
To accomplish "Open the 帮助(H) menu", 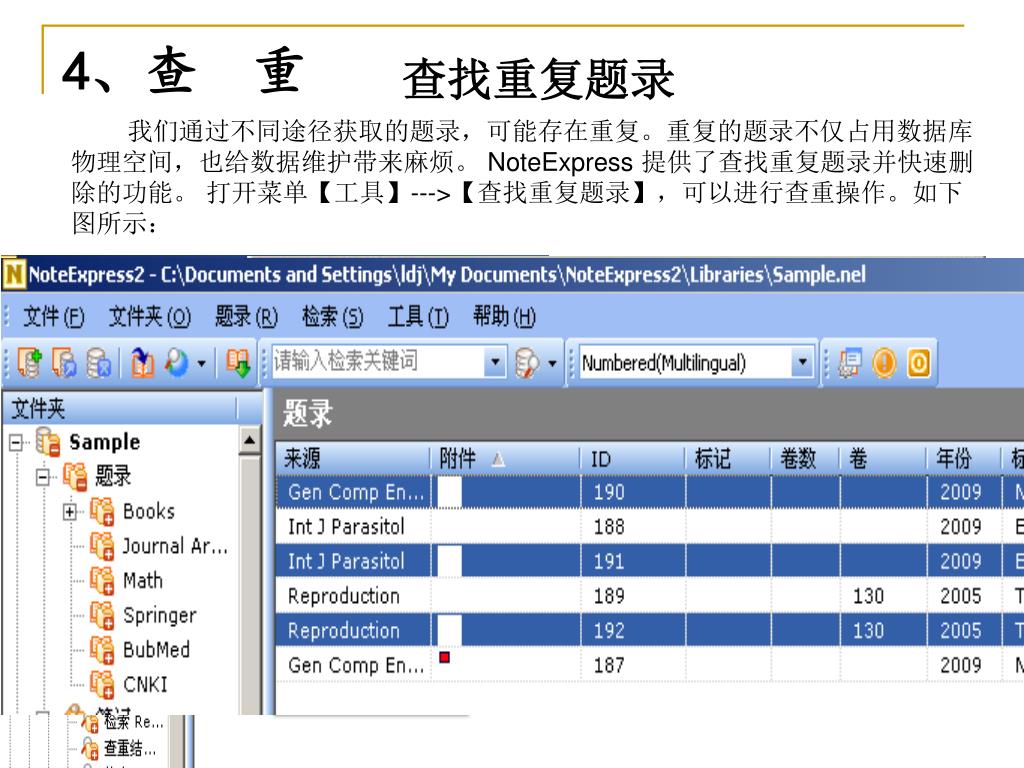I will pos(504,317).
